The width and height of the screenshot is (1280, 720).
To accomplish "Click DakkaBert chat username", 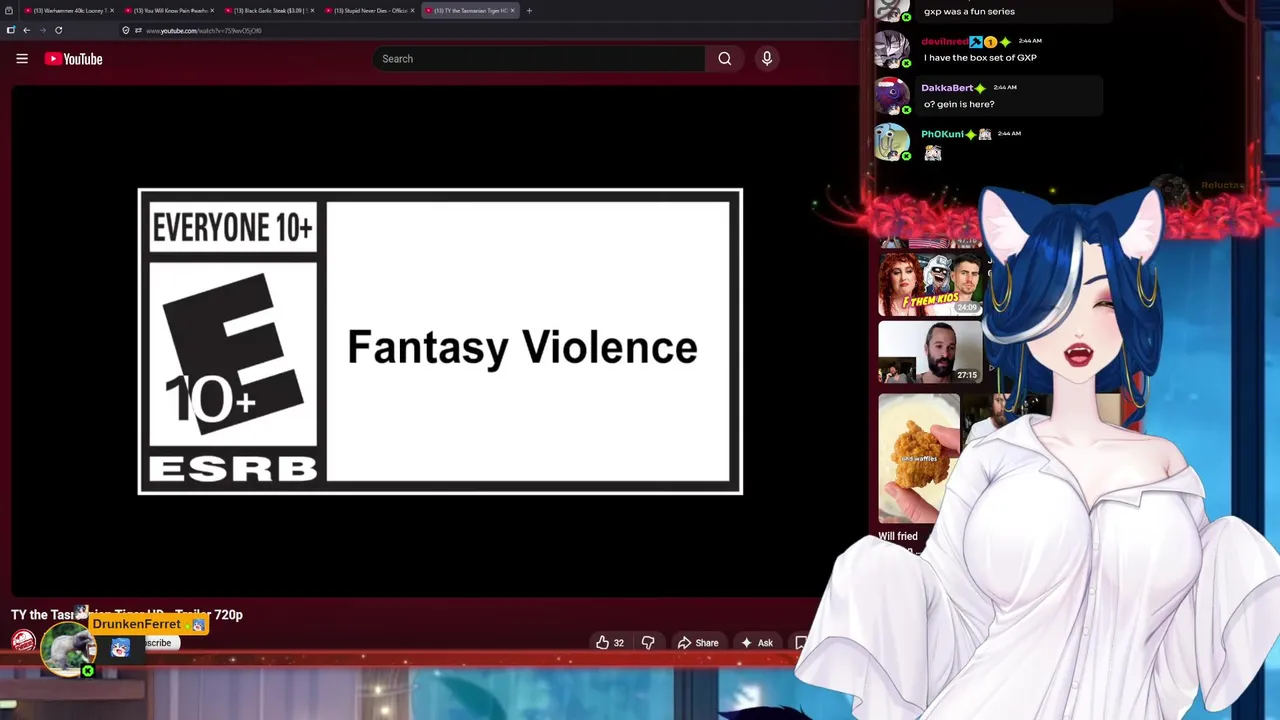I will click(947, 88).
